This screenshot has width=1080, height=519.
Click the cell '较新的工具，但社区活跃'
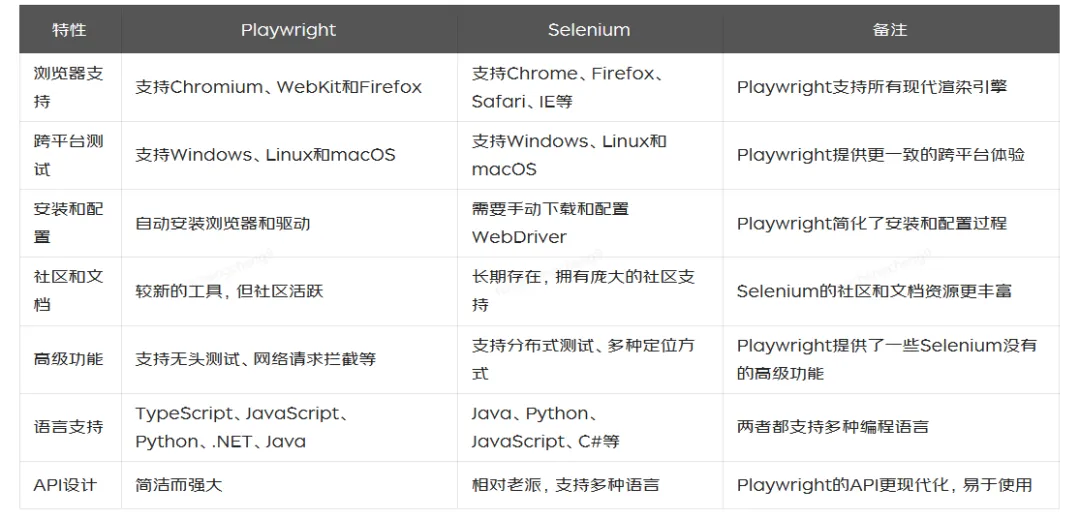pos(230,291)
